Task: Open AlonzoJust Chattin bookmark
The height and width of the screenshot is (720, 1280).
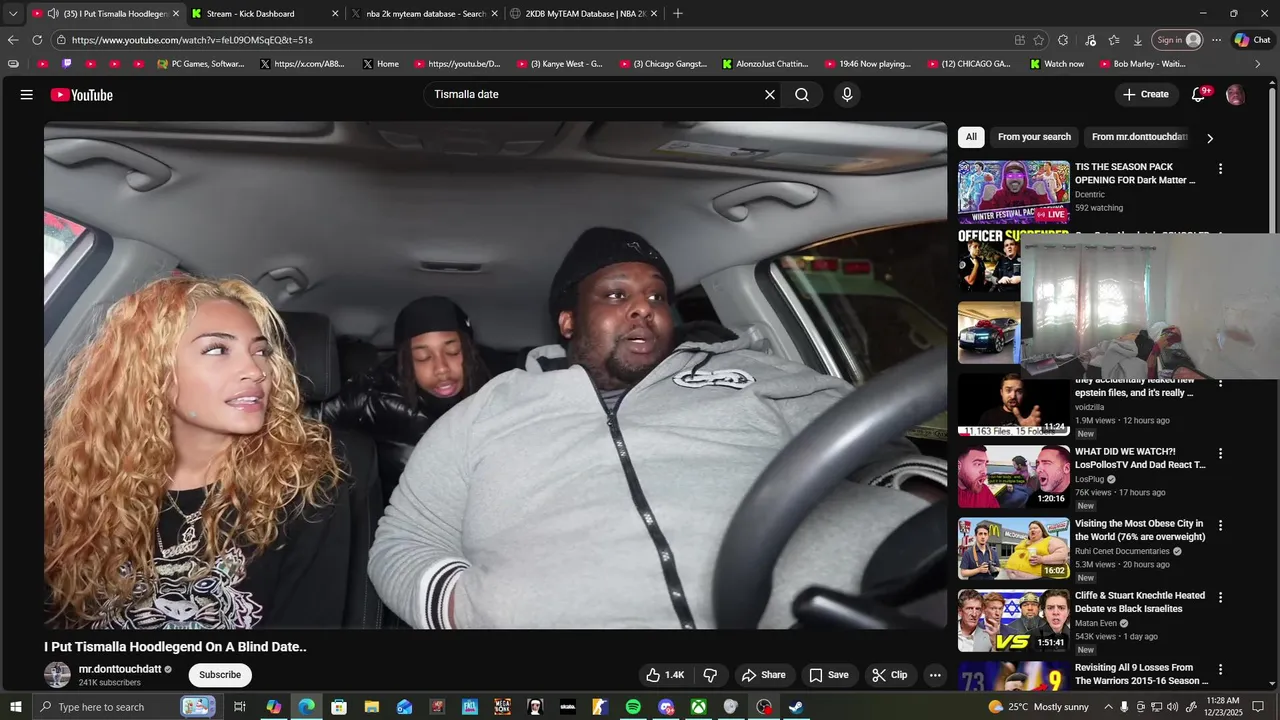Action: pyautogui.click(x=765, y=64)
